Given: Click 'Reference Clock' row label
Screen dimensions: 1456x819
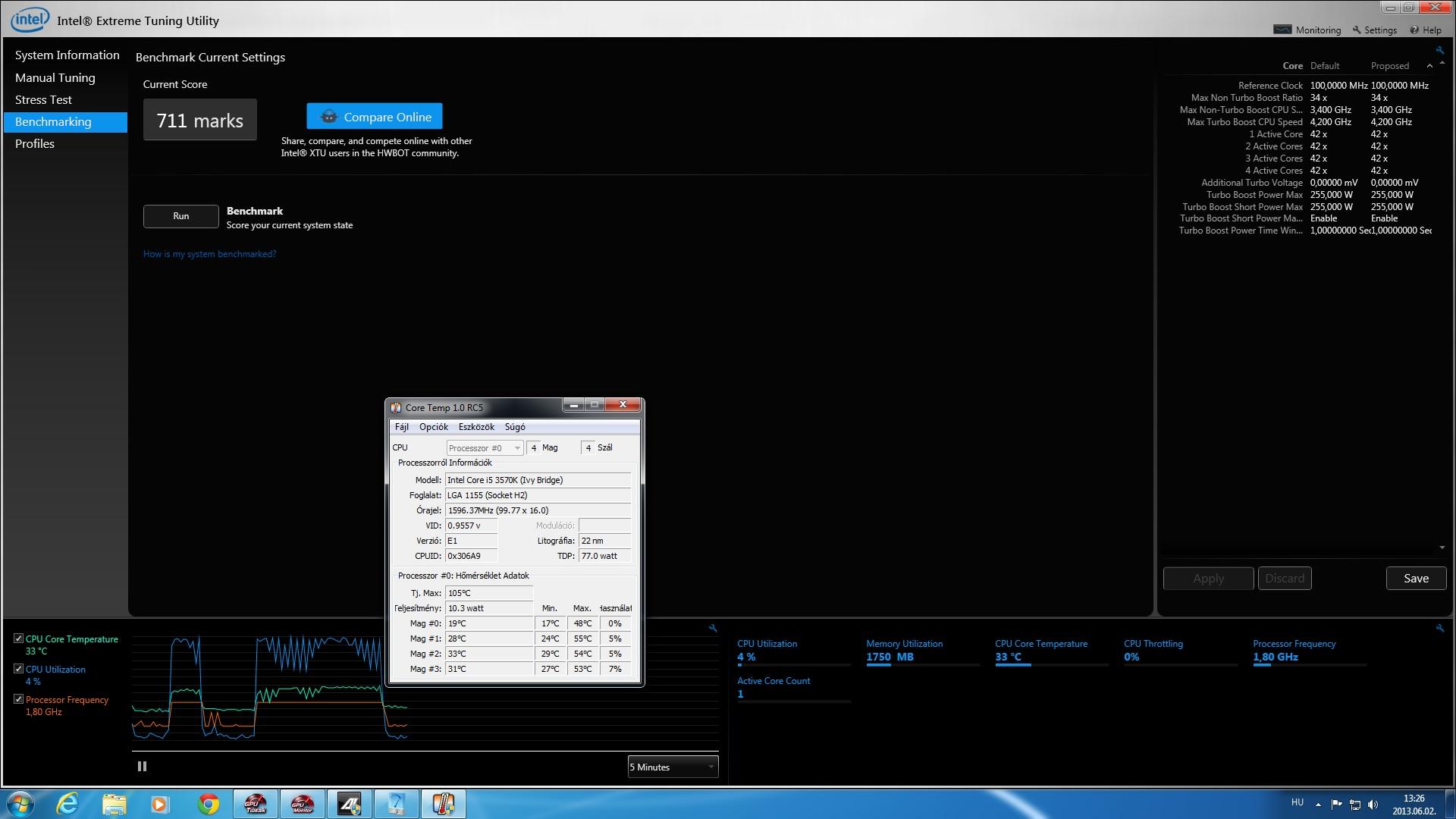Looking at the screenshot, I should (x=1270, y=86).
